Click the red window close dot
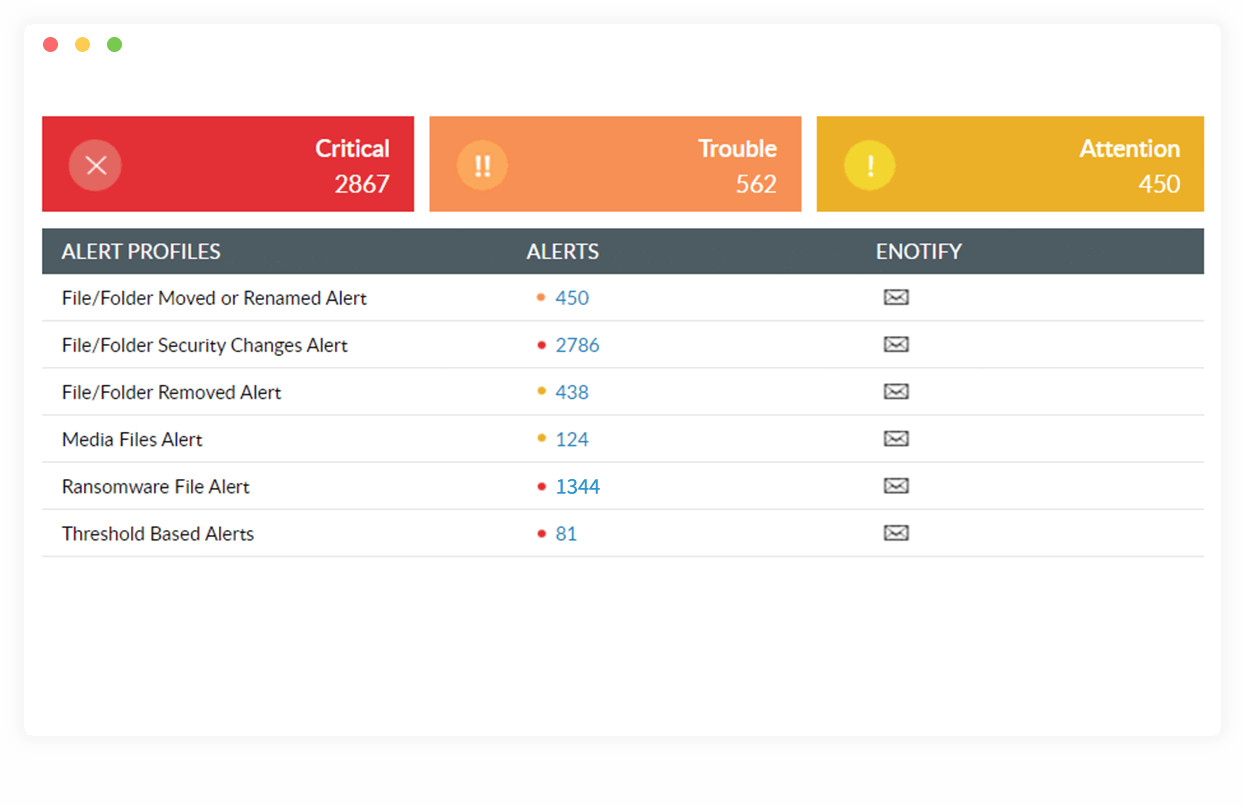 51,44
